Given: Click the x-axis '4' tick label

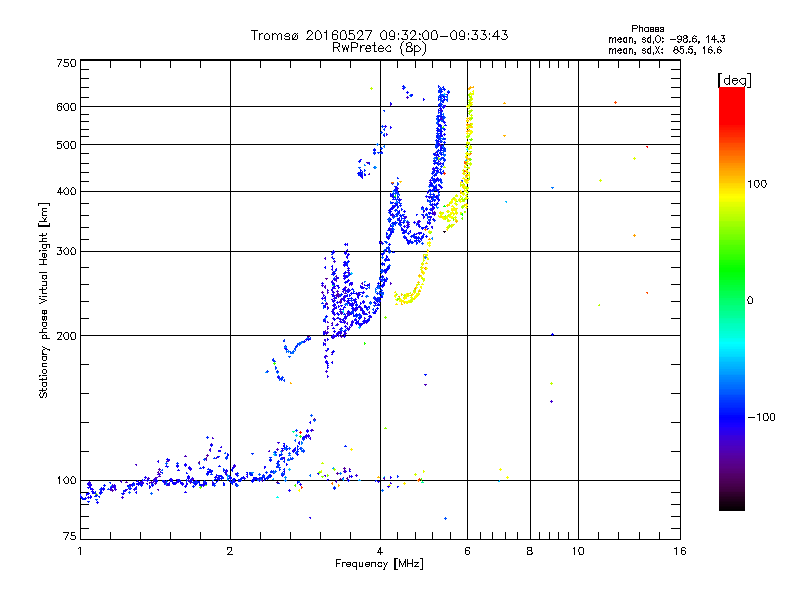Looking at the screenshot, I should pyautogui.click(x=380, y=551).
